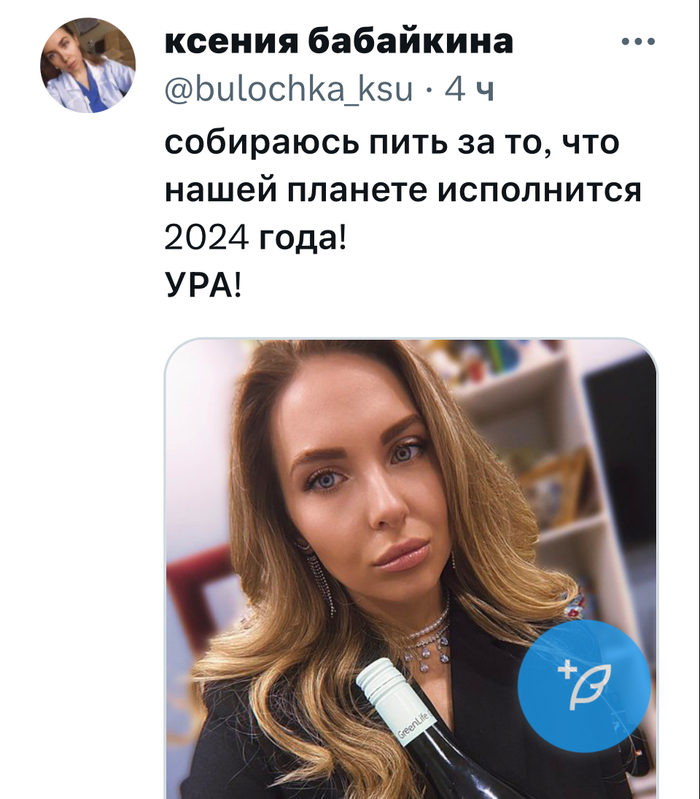The width and height of the screenshot is (700, 799).
Task: Select the text 2024 года!
Action: click(x=255, y=237)
